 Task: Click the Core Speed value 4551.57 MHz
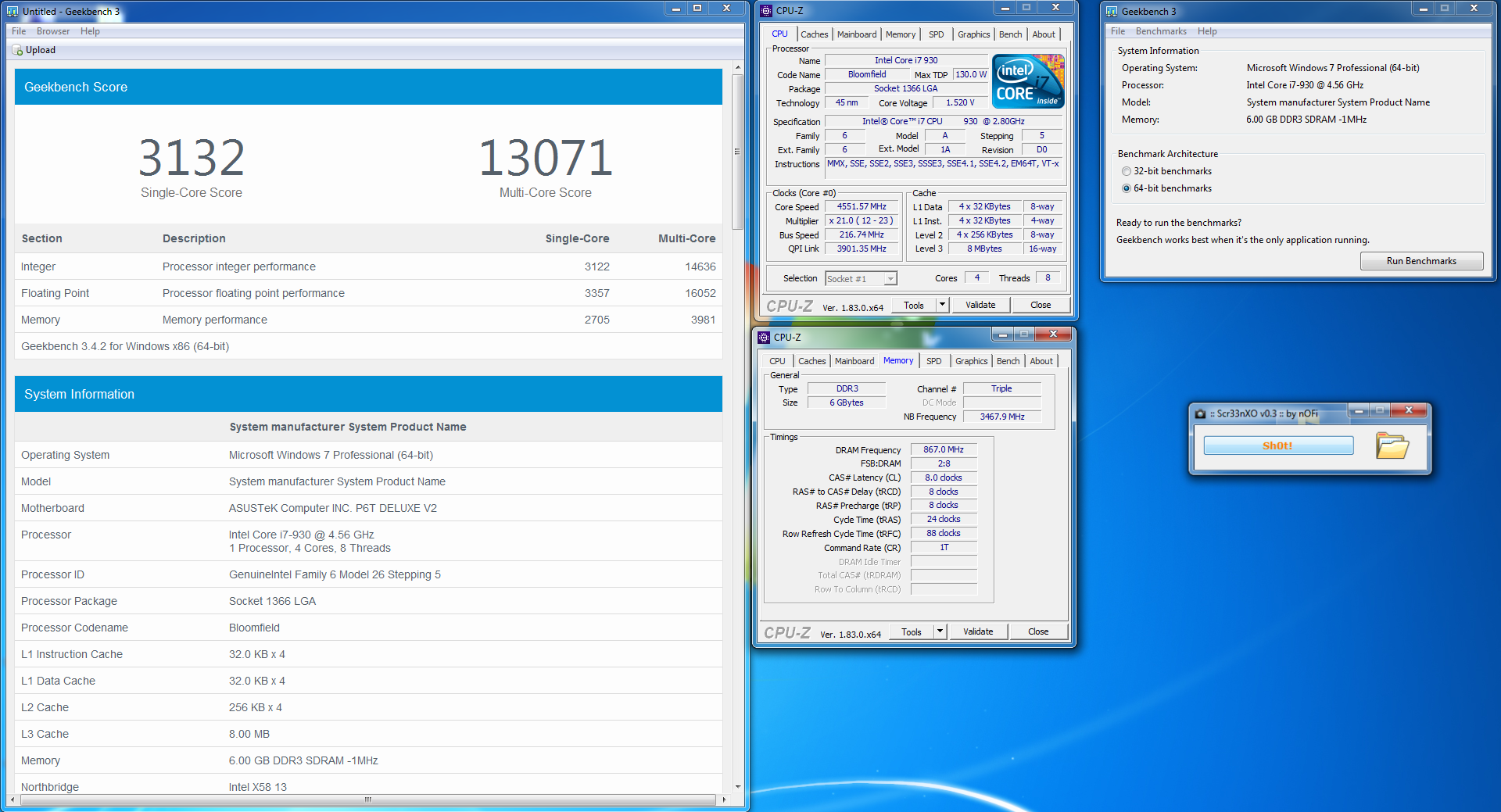point(862,207)
